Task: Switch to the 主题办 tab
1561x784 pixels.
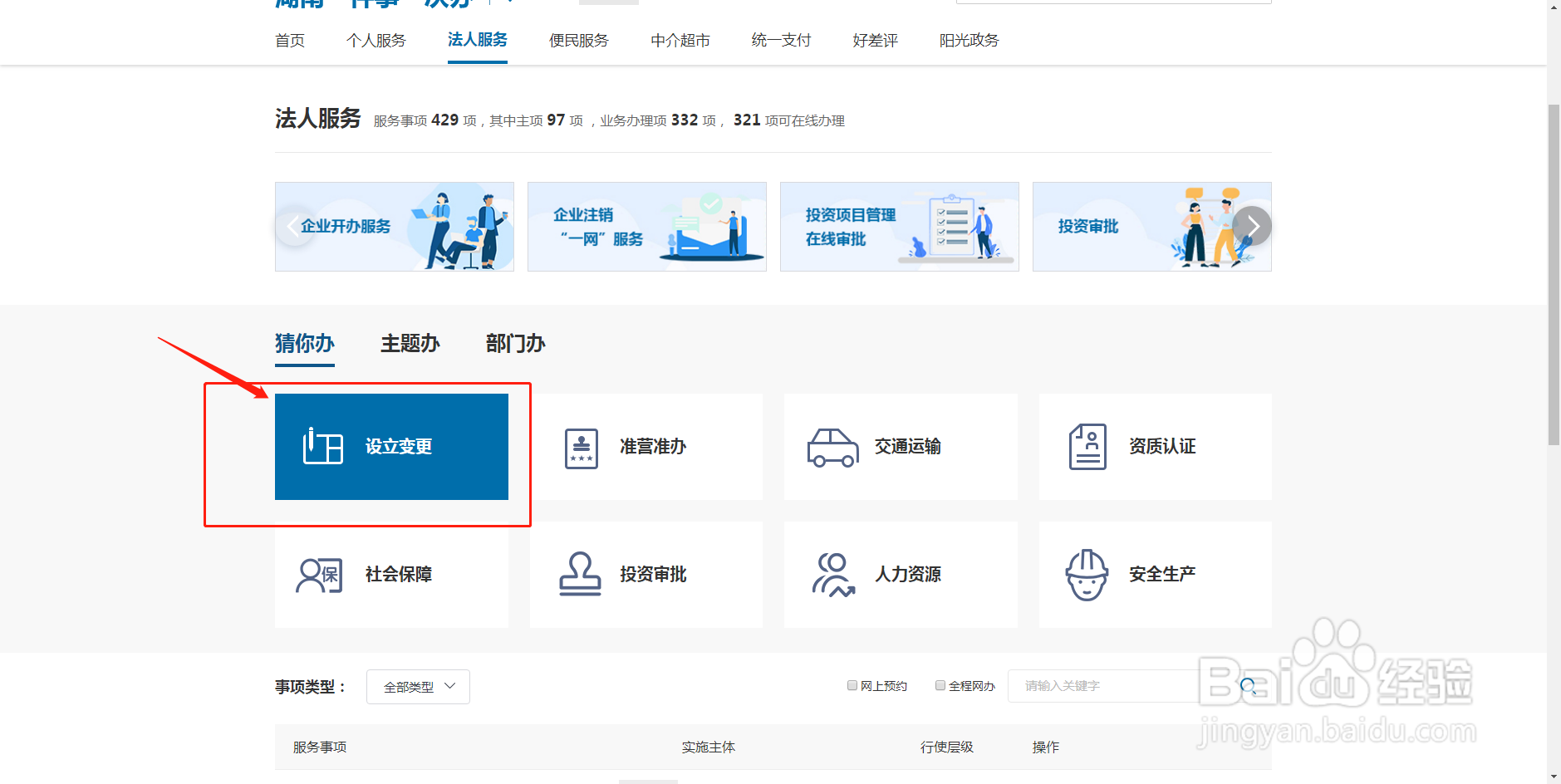Action: click(410, 343)
